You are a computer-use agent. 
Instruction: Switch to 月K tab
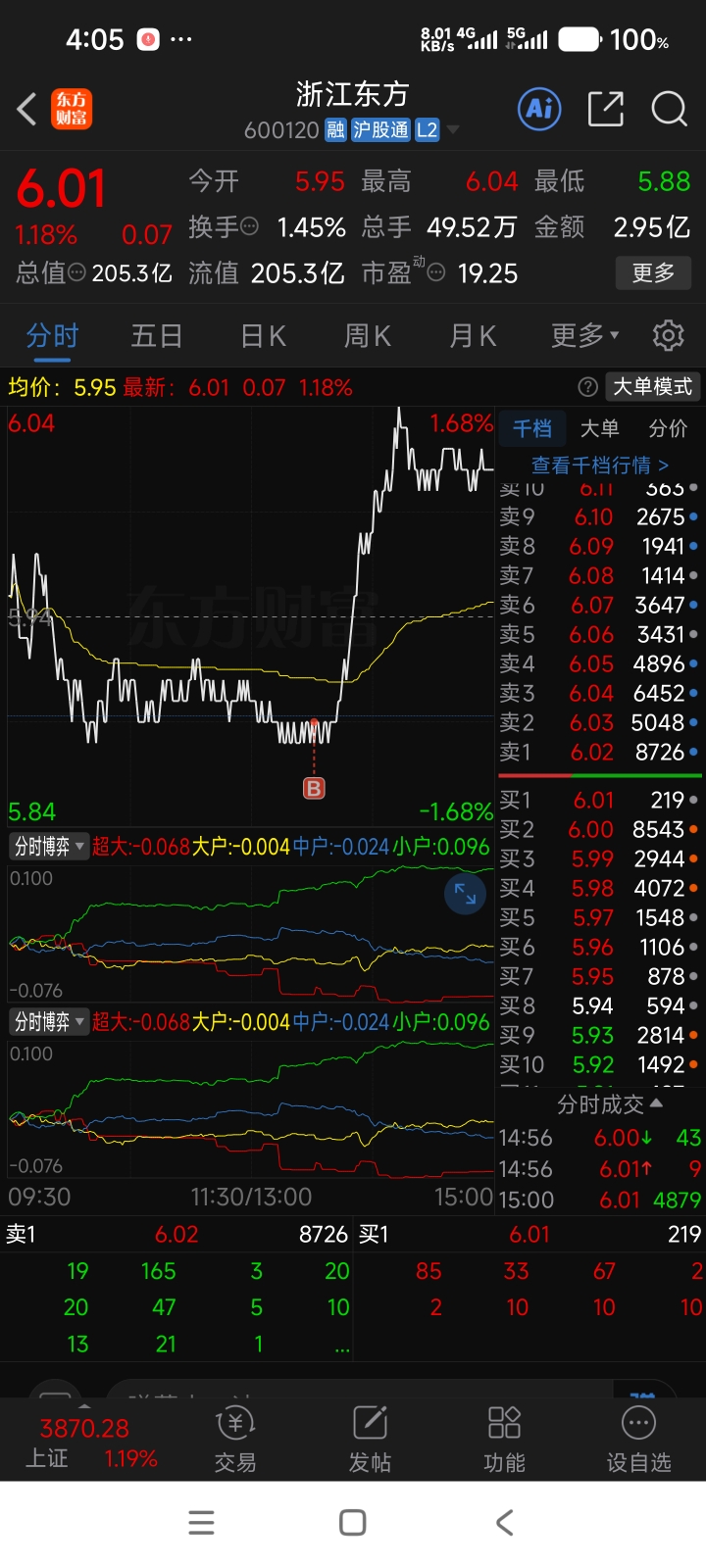point(473,336)
